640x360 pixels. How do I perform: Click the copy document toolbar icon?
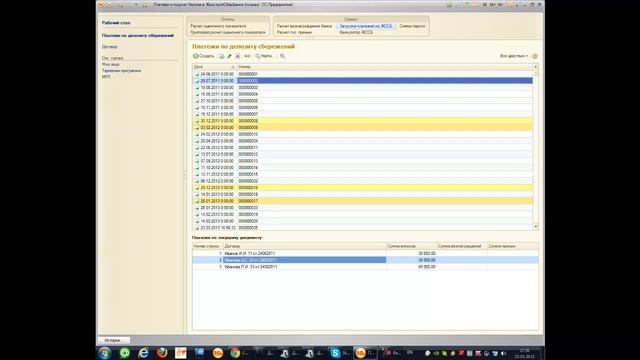[x=222, y=56]
